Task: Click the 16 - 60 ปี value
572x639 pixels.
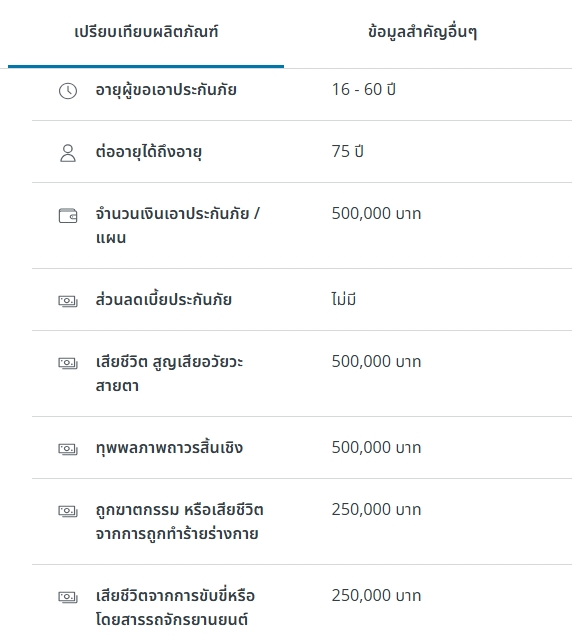Action: point(363,89)
